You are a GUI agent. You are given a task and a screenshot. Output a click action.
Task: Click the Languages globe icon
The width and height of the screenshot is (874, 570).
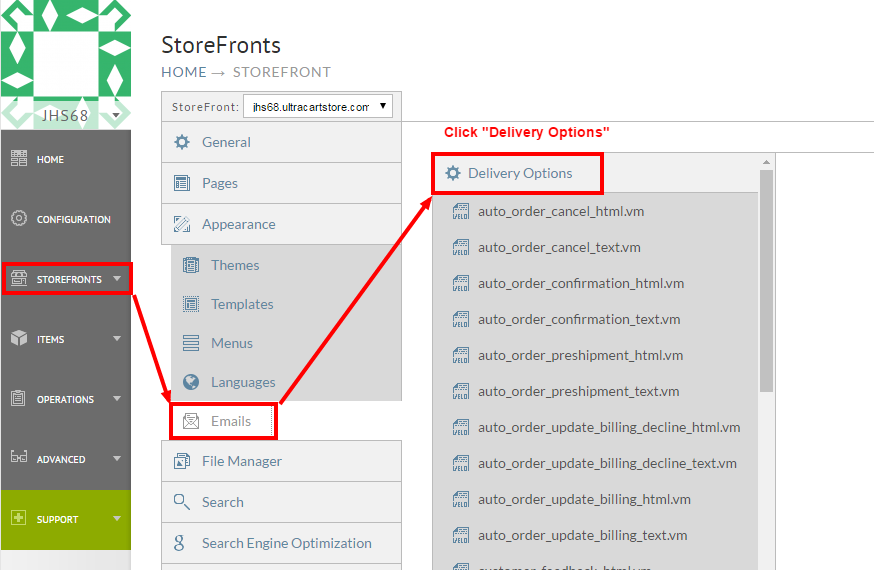(191, 382)
